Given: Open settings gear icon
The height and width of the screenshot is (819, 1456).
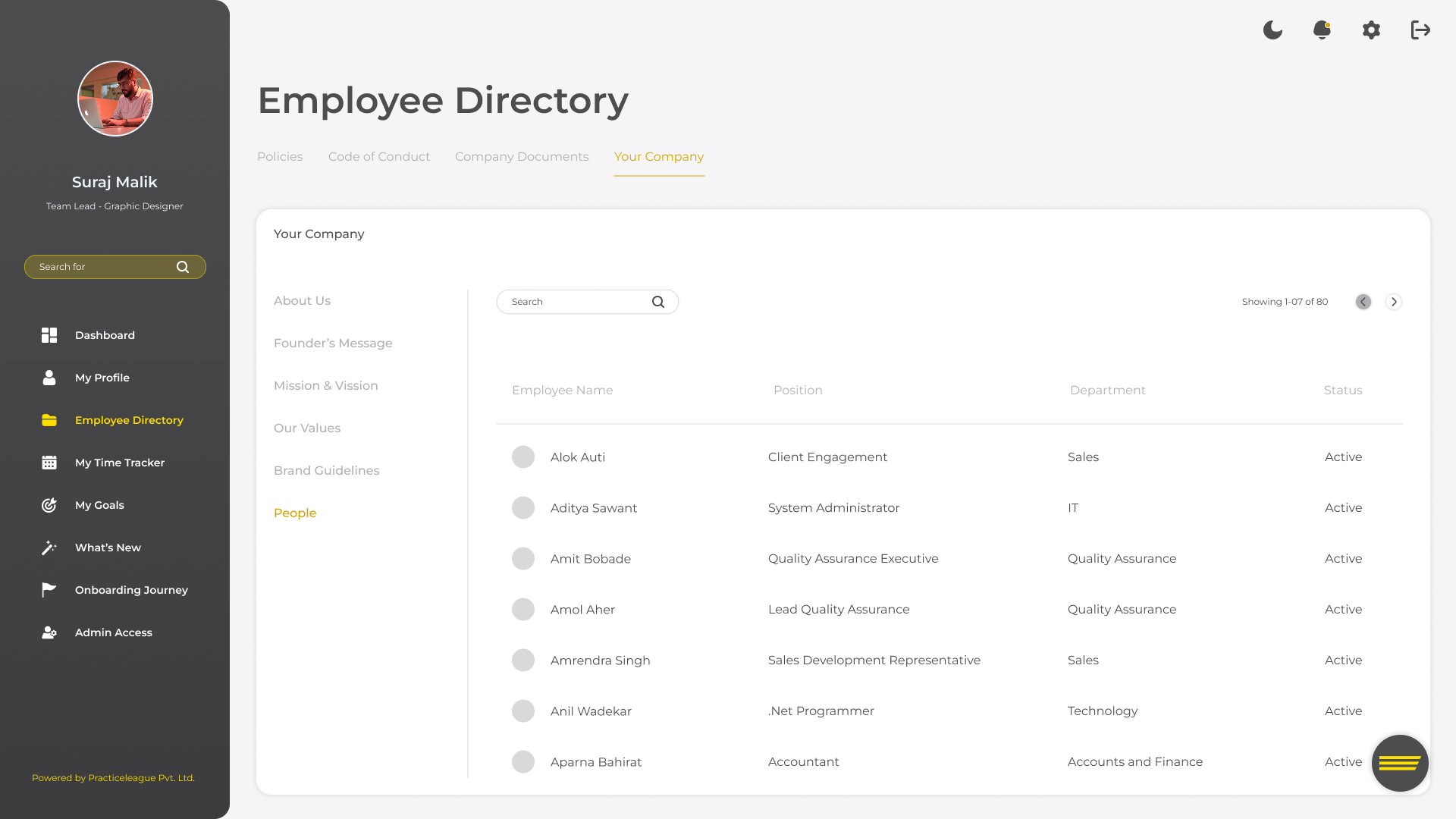Looking at the screenshot, I should click(1371, 30).
